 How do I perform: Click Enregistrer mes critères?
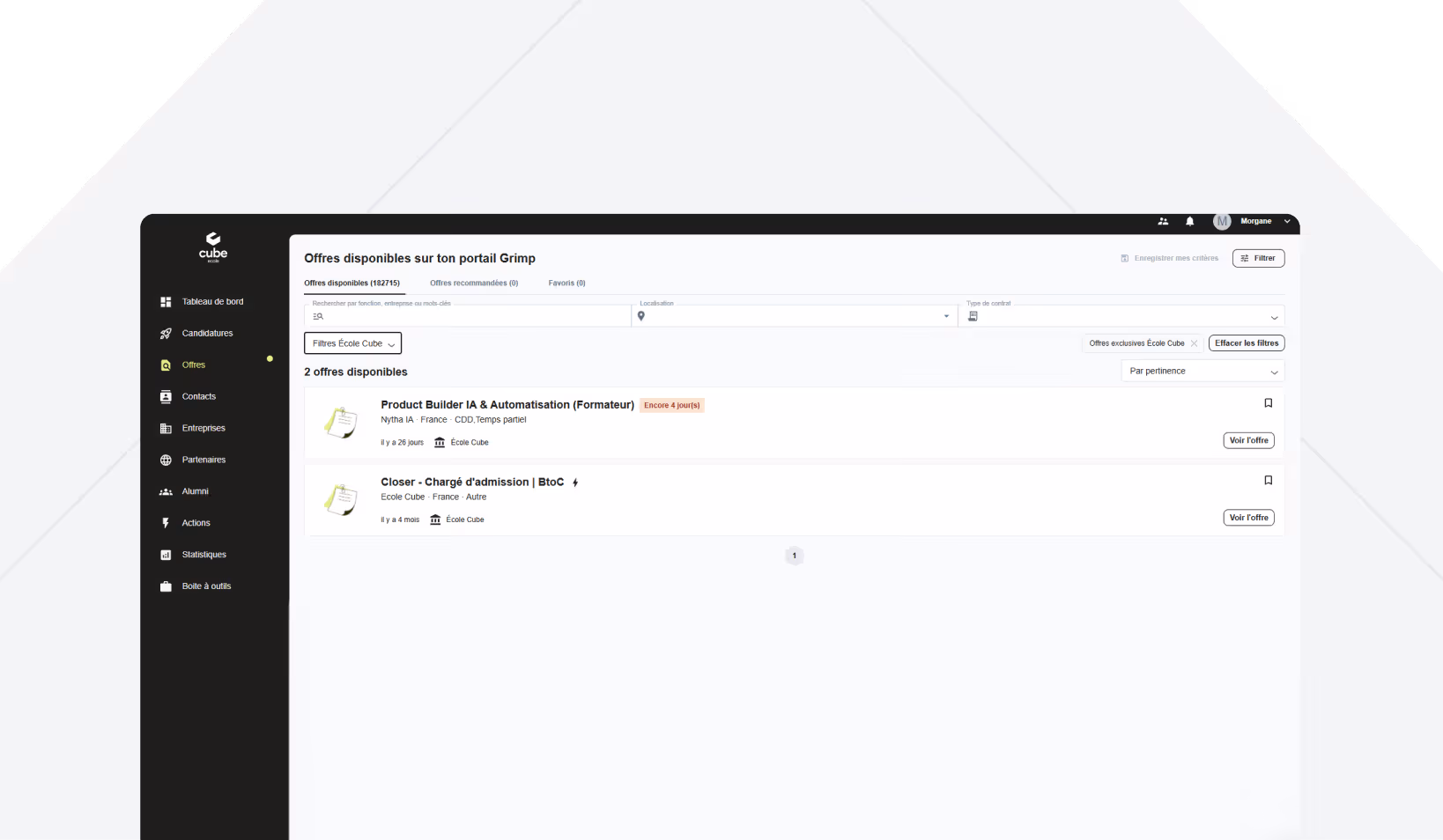(x=1176, y=259)
